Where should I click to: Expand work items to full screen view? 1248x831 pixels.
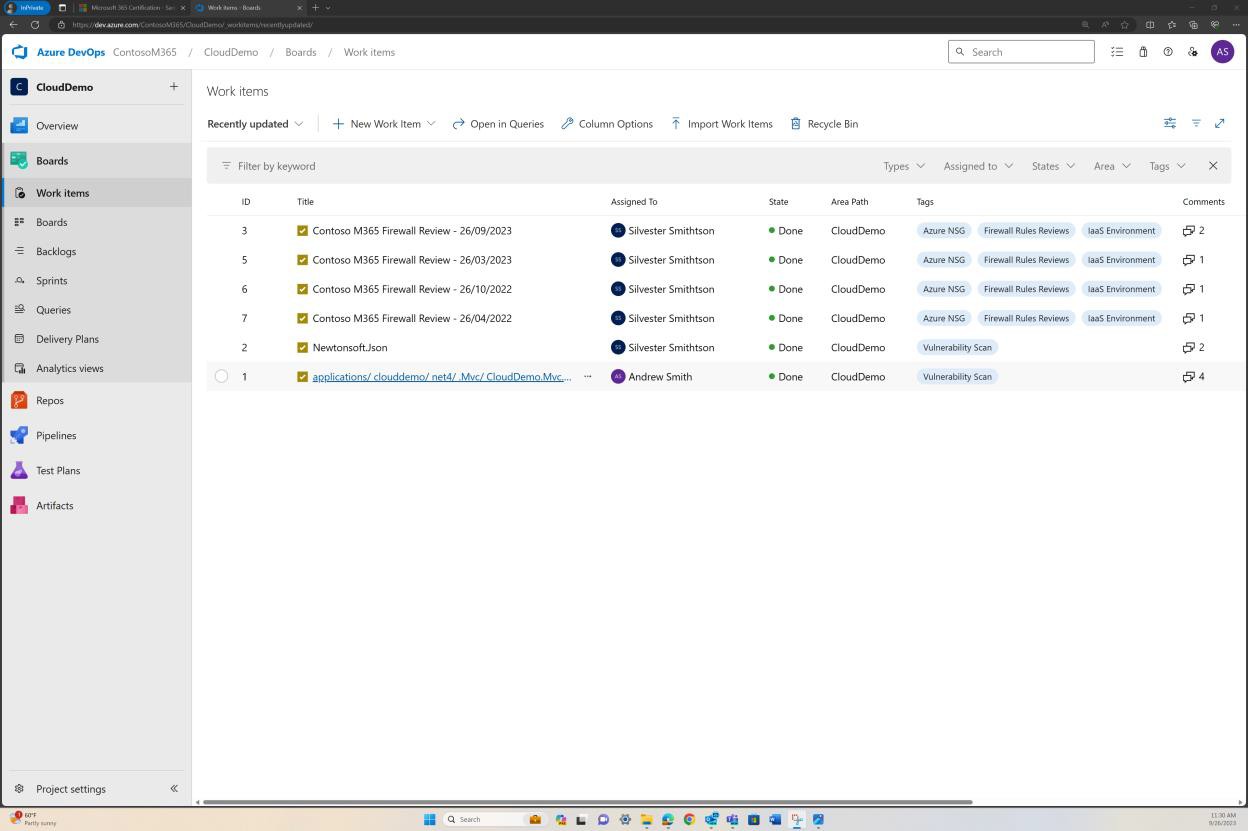pyautogui.click(x=1220, y=123)
